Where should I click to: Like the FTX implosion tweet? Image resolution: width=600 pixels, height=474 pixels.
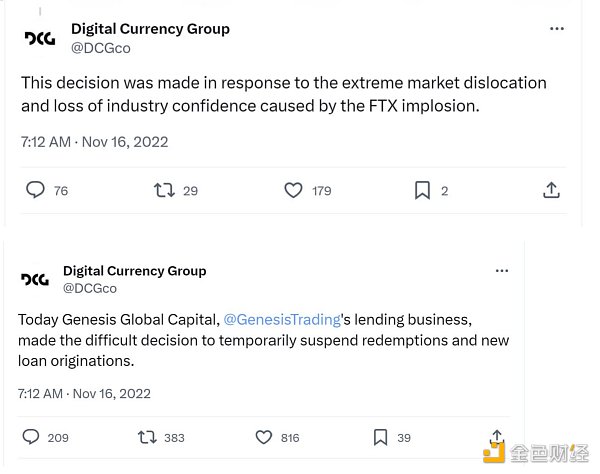coord(294,190)
